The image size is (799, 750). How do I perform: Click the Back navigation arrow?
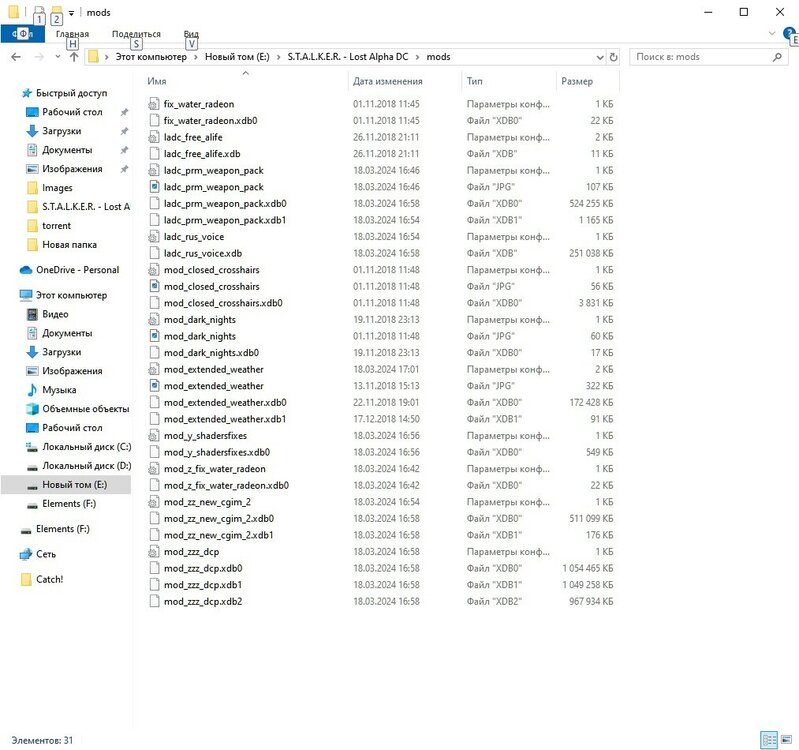[x=16, y=57]
